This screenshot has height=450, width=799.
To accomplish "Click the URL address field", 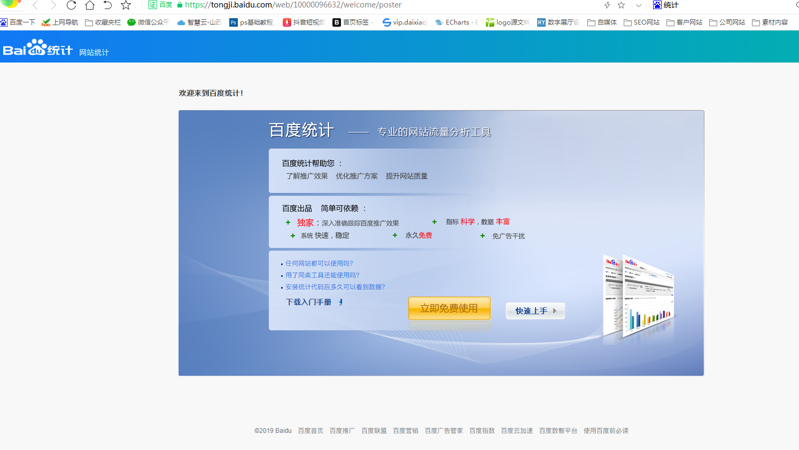I will pos(293,5).
